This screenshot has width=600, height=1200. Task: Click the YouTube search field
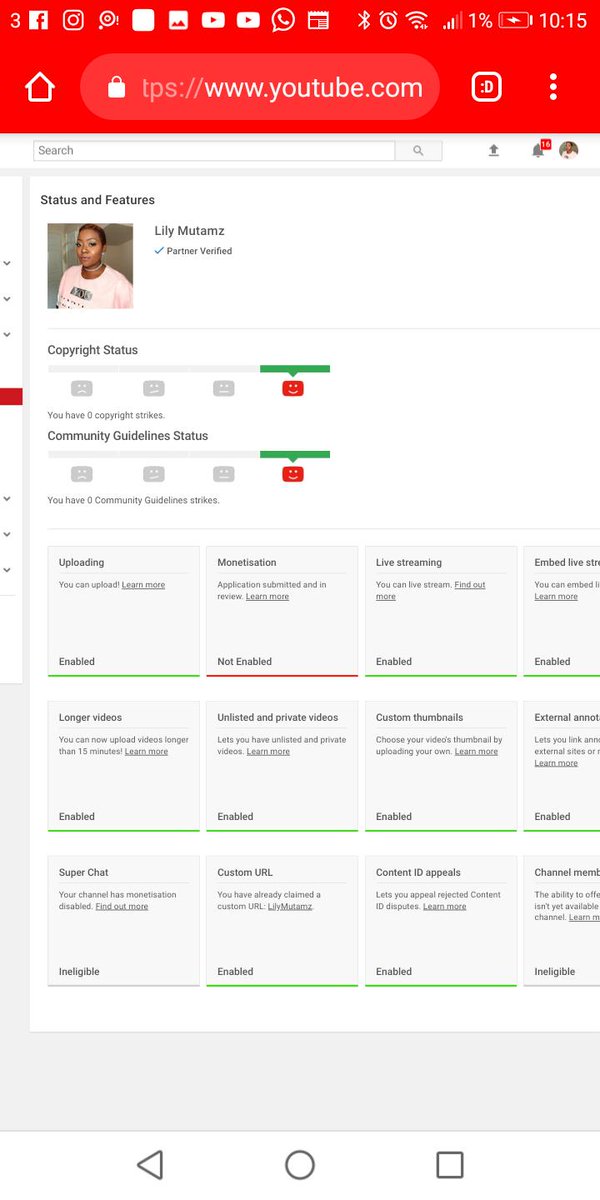tap(214, 150)
